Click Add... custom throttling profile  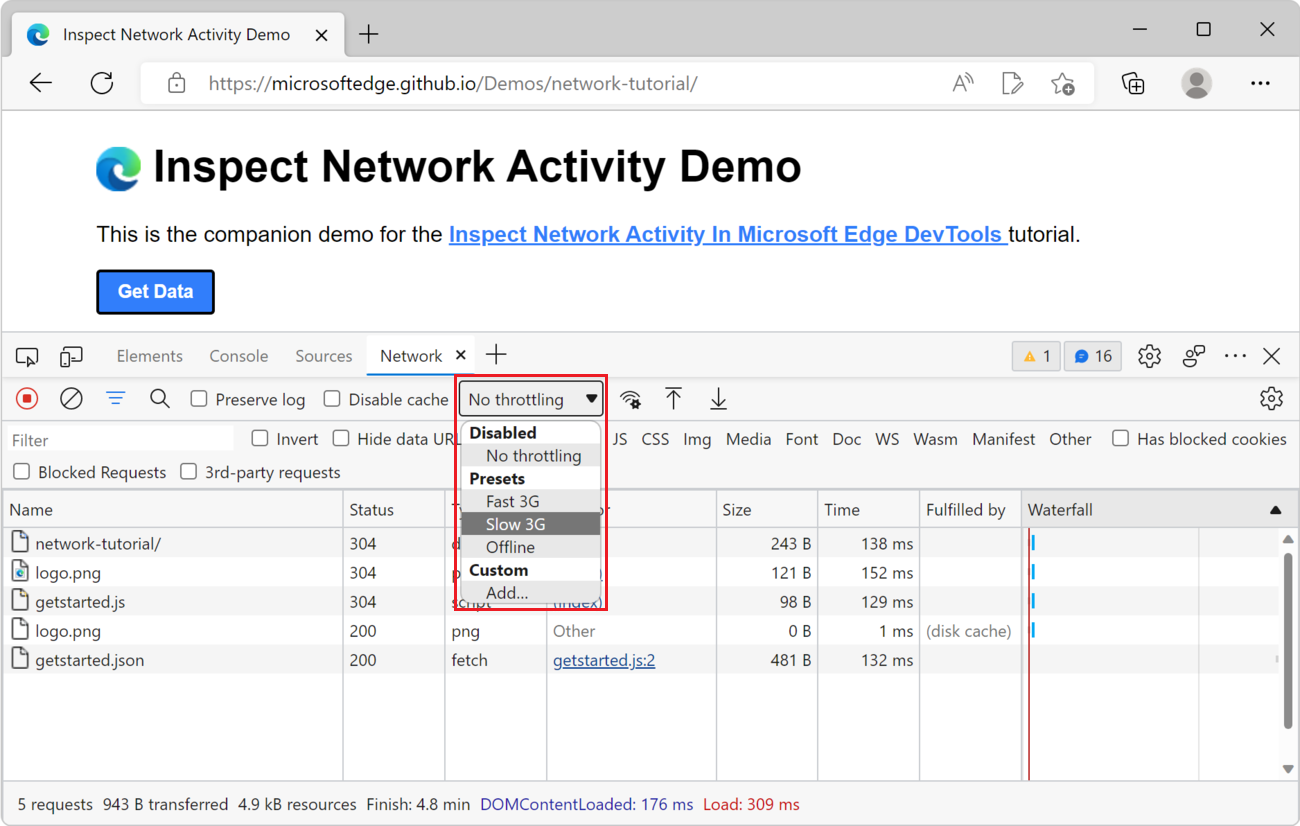[x=531, y=593]
